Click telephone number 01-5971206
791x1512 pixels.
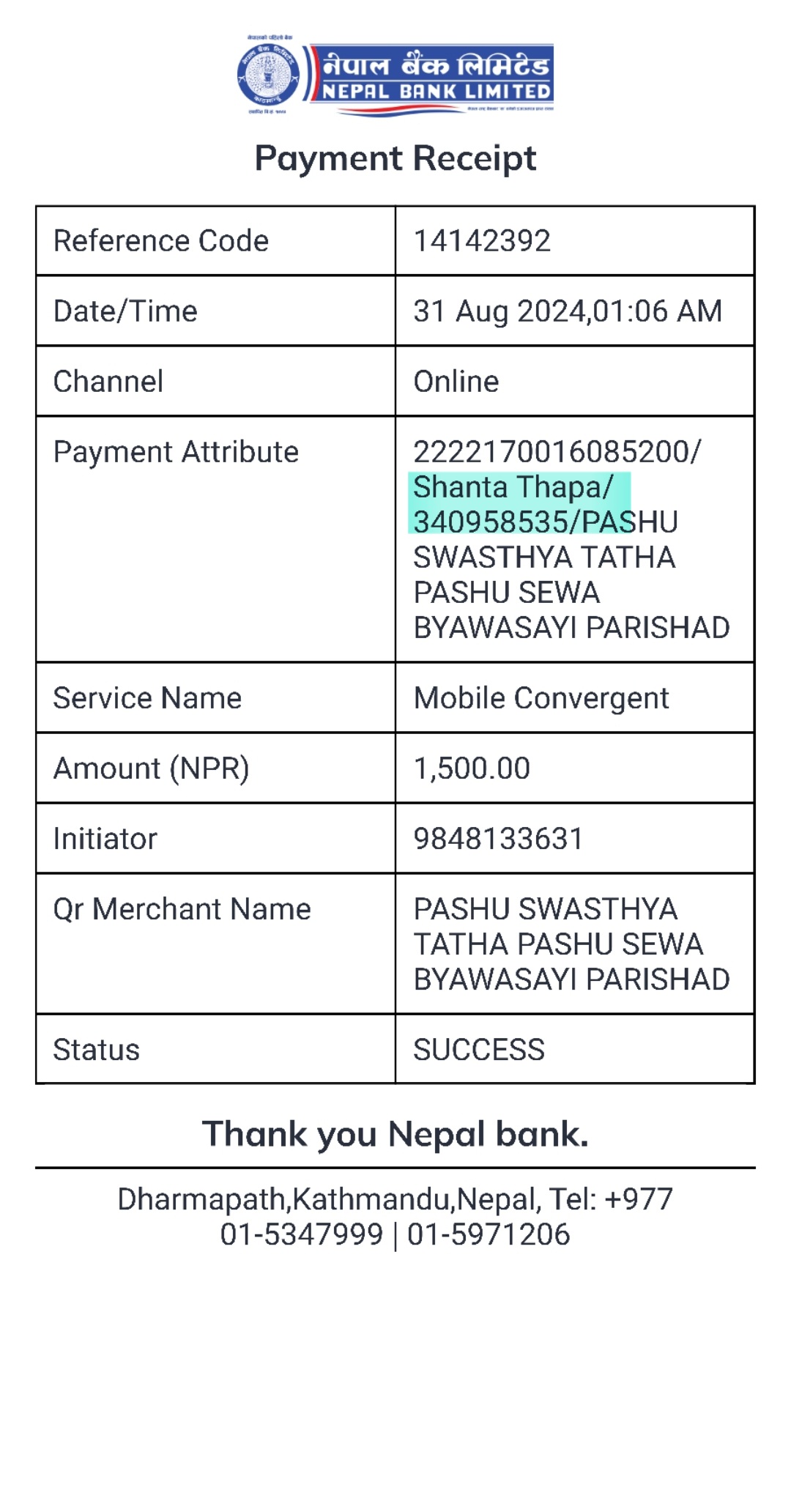point(489,1234)
